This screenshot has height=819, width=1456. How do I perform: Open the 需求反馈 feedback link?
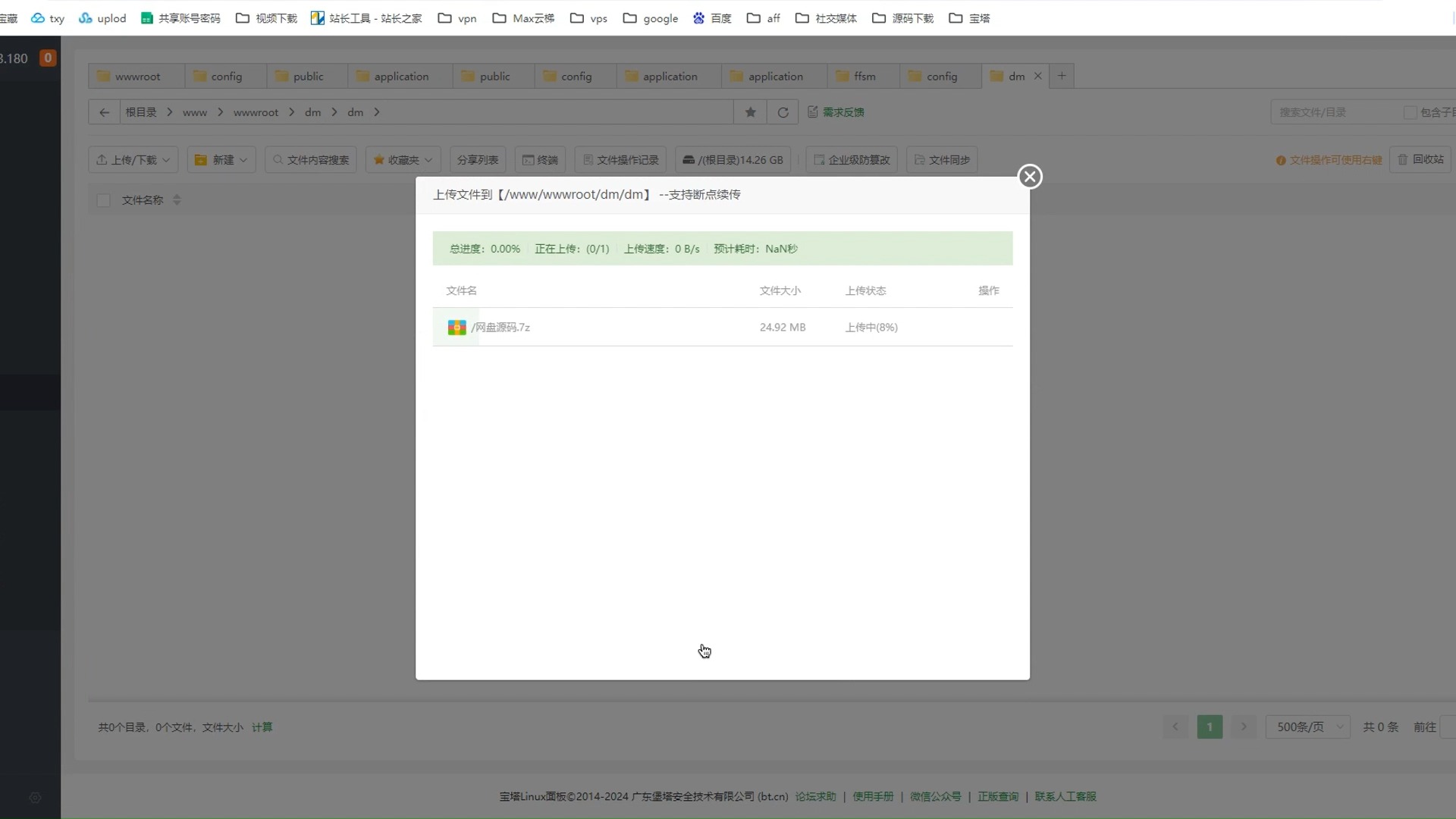coord(836,112)
